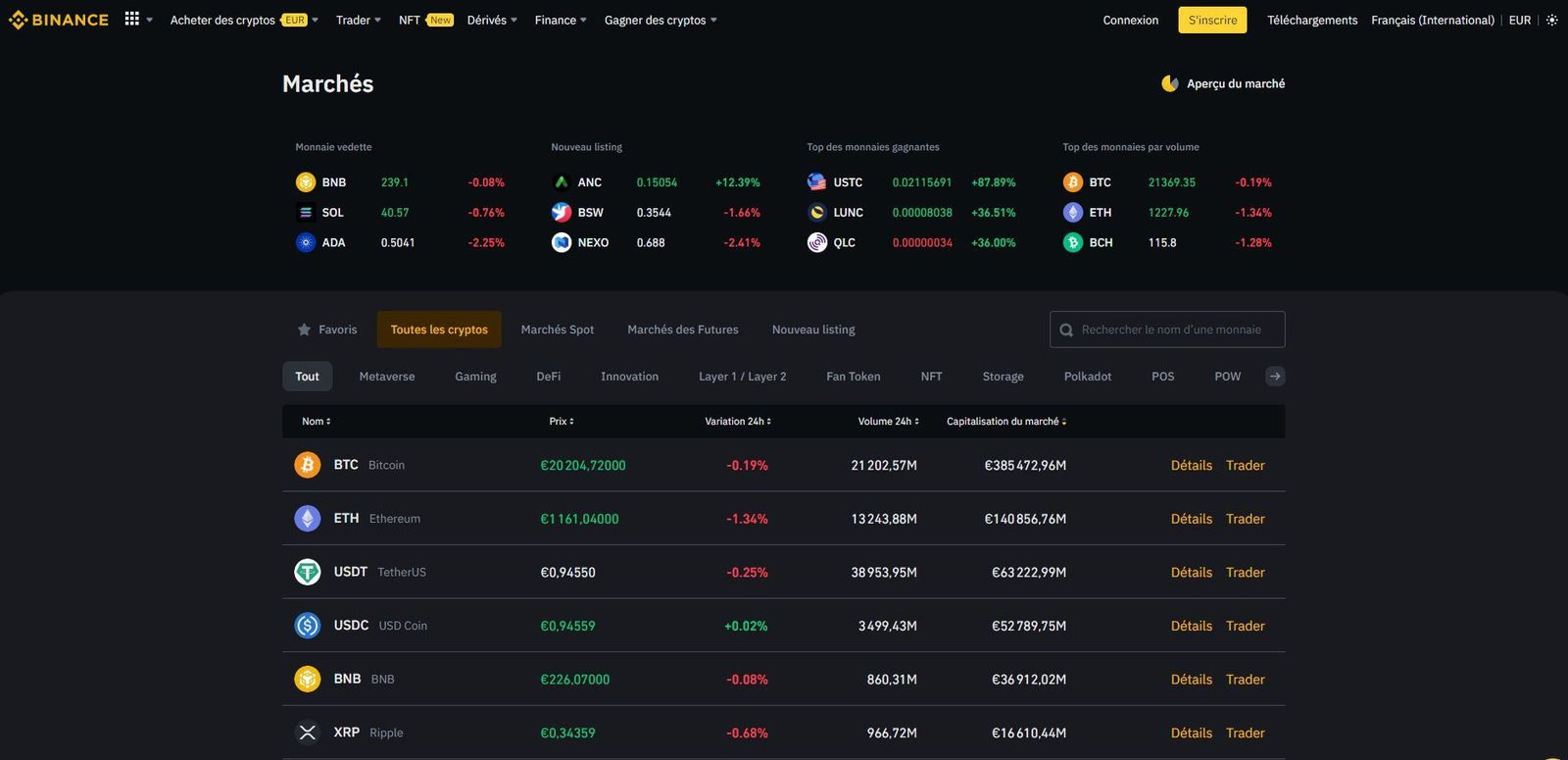Change currency EUR in header
Screen dimensions: 1568x760
click(x=1520, y=20)
